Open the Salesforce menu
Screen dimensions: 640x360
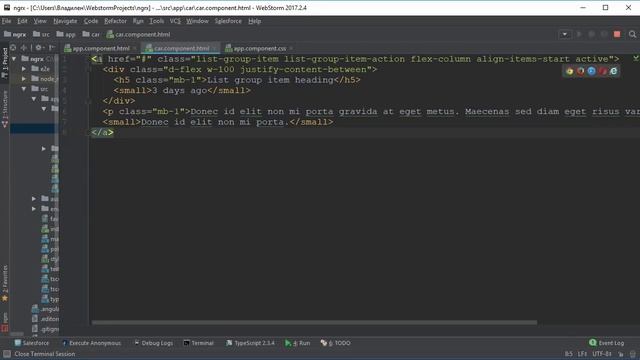point(228,21)
